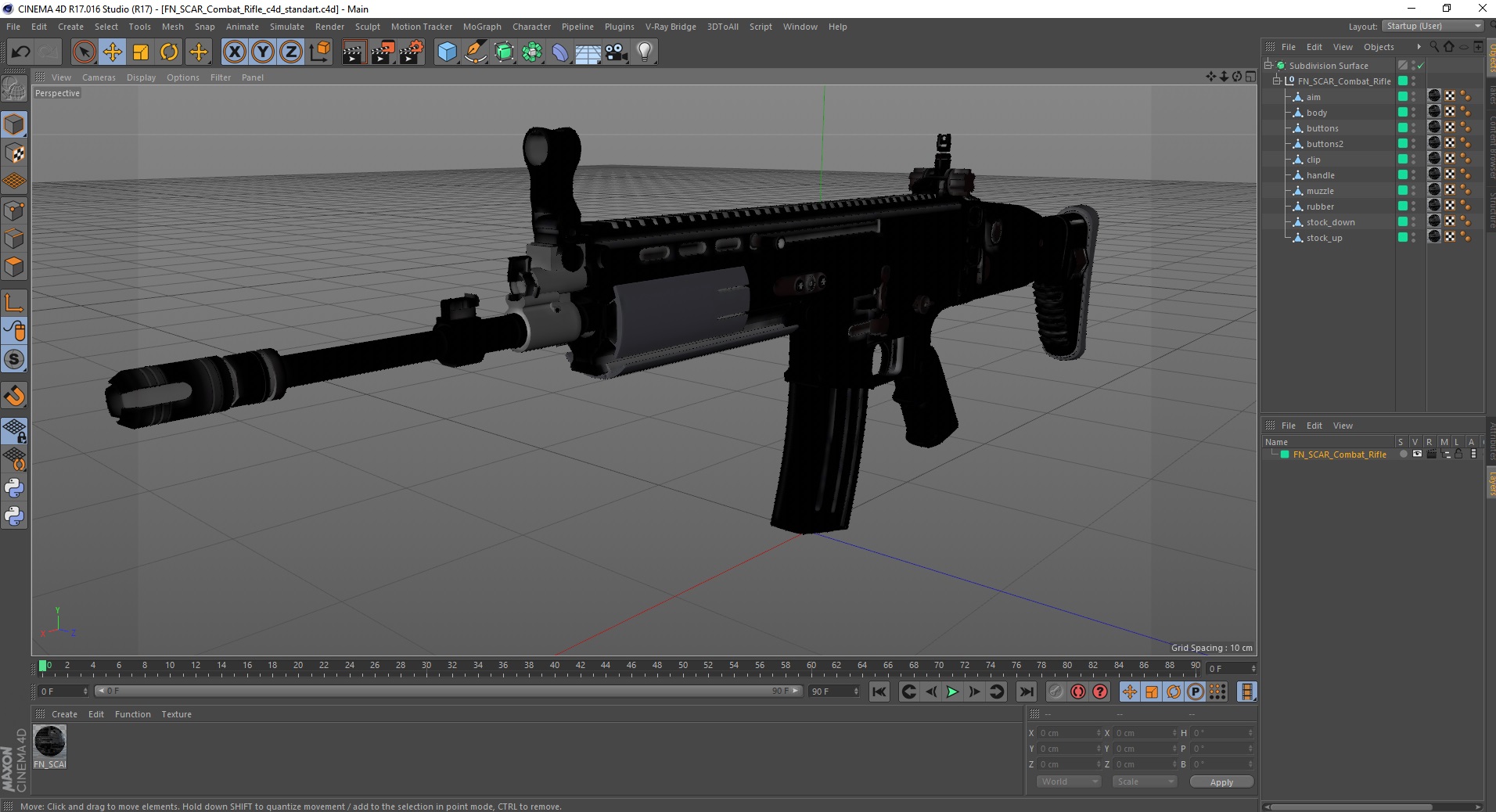Viewport: 1496px width, 812px height.
Task: Toggle layer view eye icon for FN_SCAR_Combat_Rifle
Action: 1417,455
